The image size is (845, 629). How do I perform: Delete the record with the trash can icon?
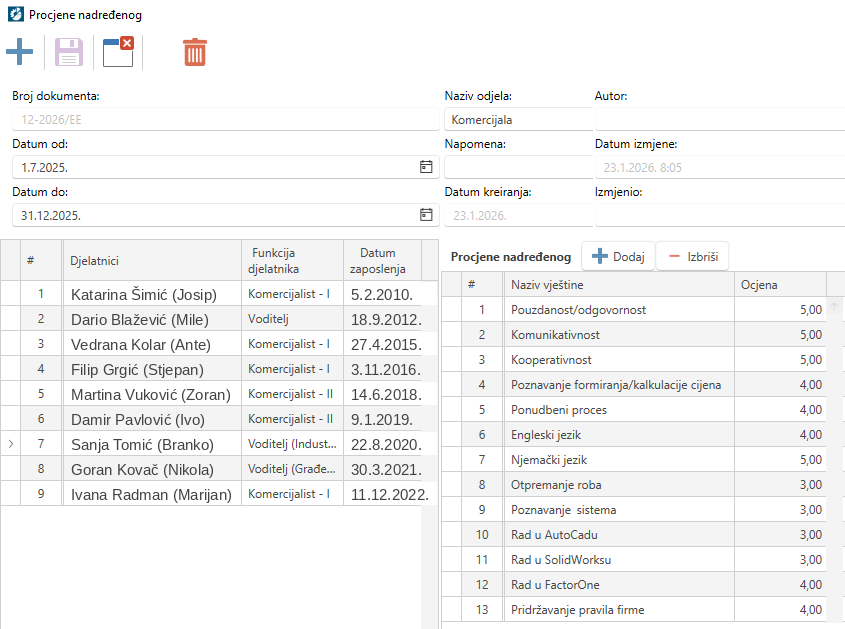pos(195,52)
